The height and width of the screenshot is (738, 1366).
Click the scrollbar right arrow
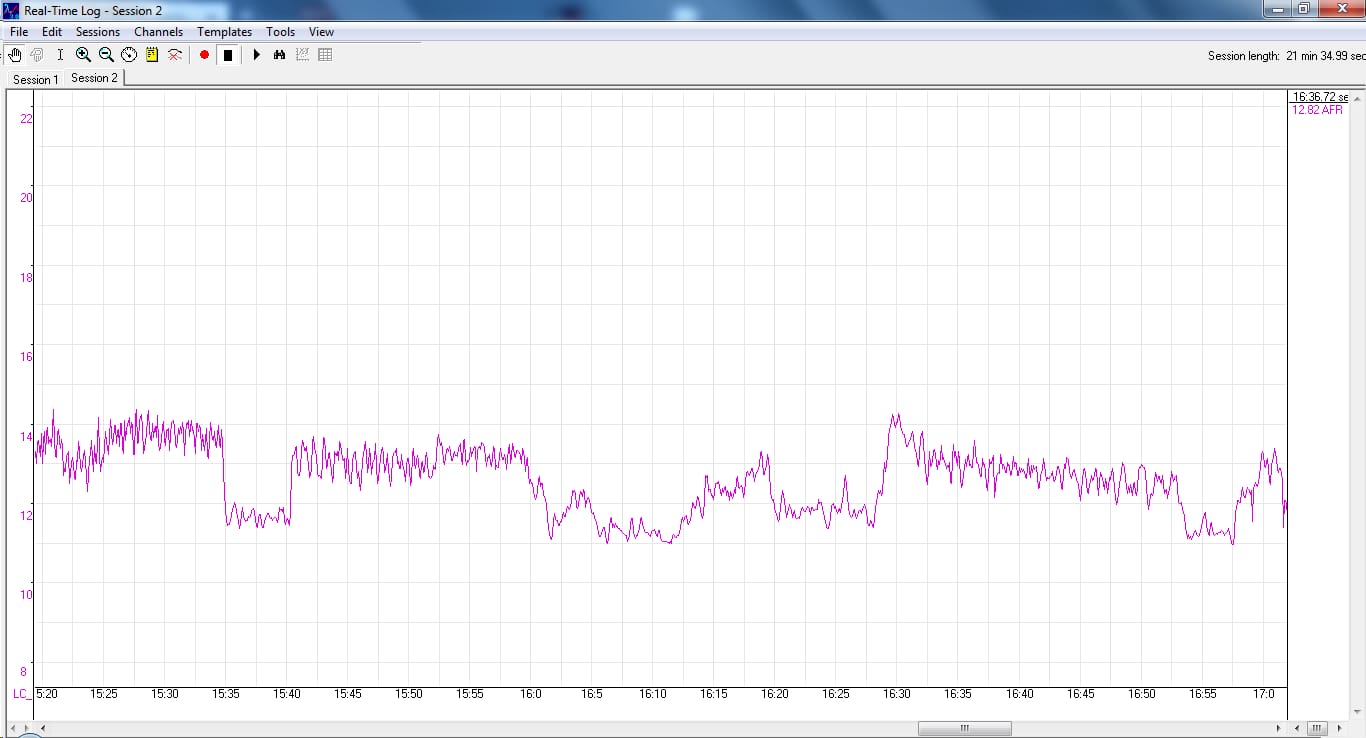point(1278,728)
